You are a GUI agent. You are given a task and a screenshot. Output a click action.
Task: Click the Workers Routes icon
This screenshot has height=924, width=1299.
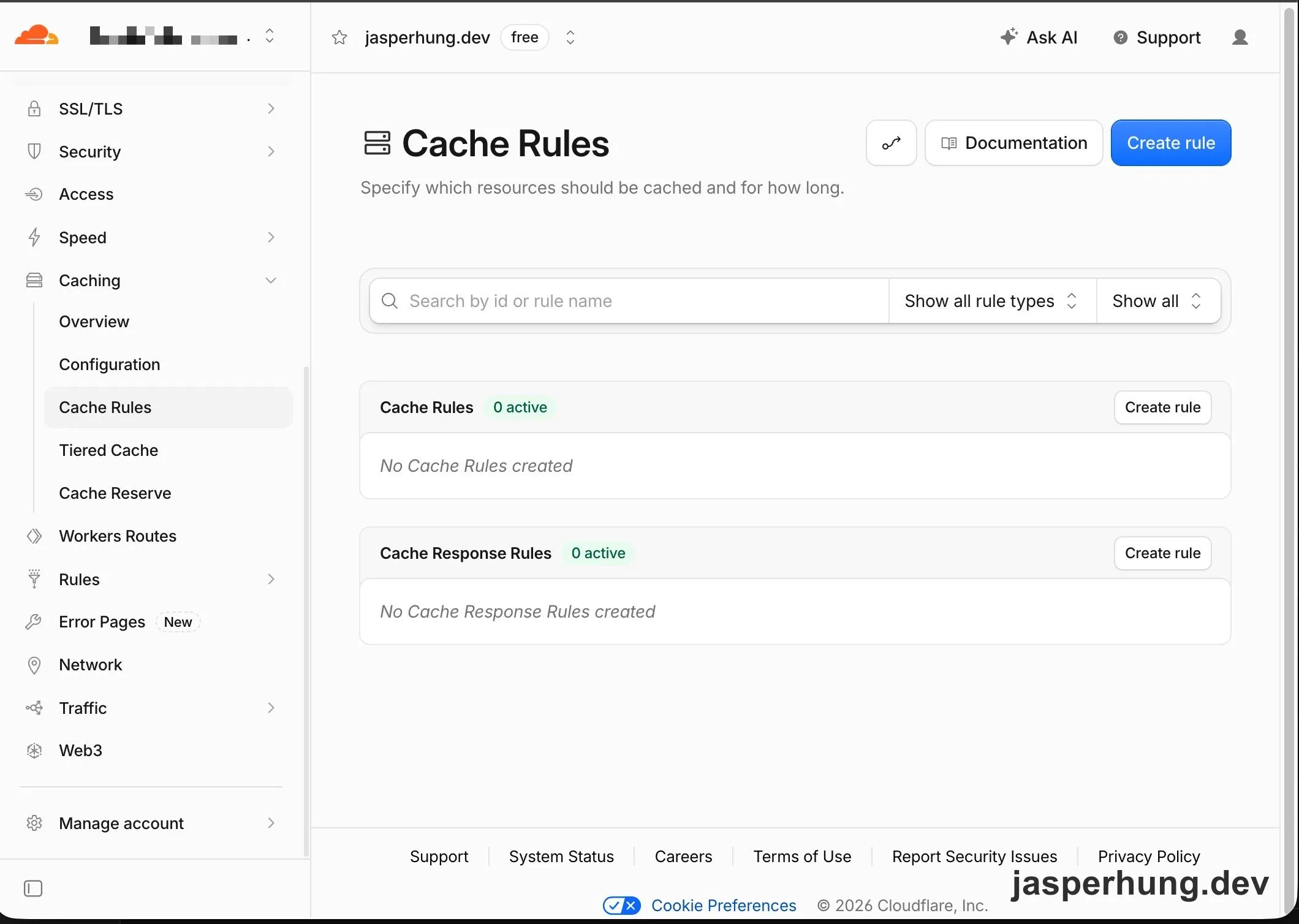tap(34, 536)
